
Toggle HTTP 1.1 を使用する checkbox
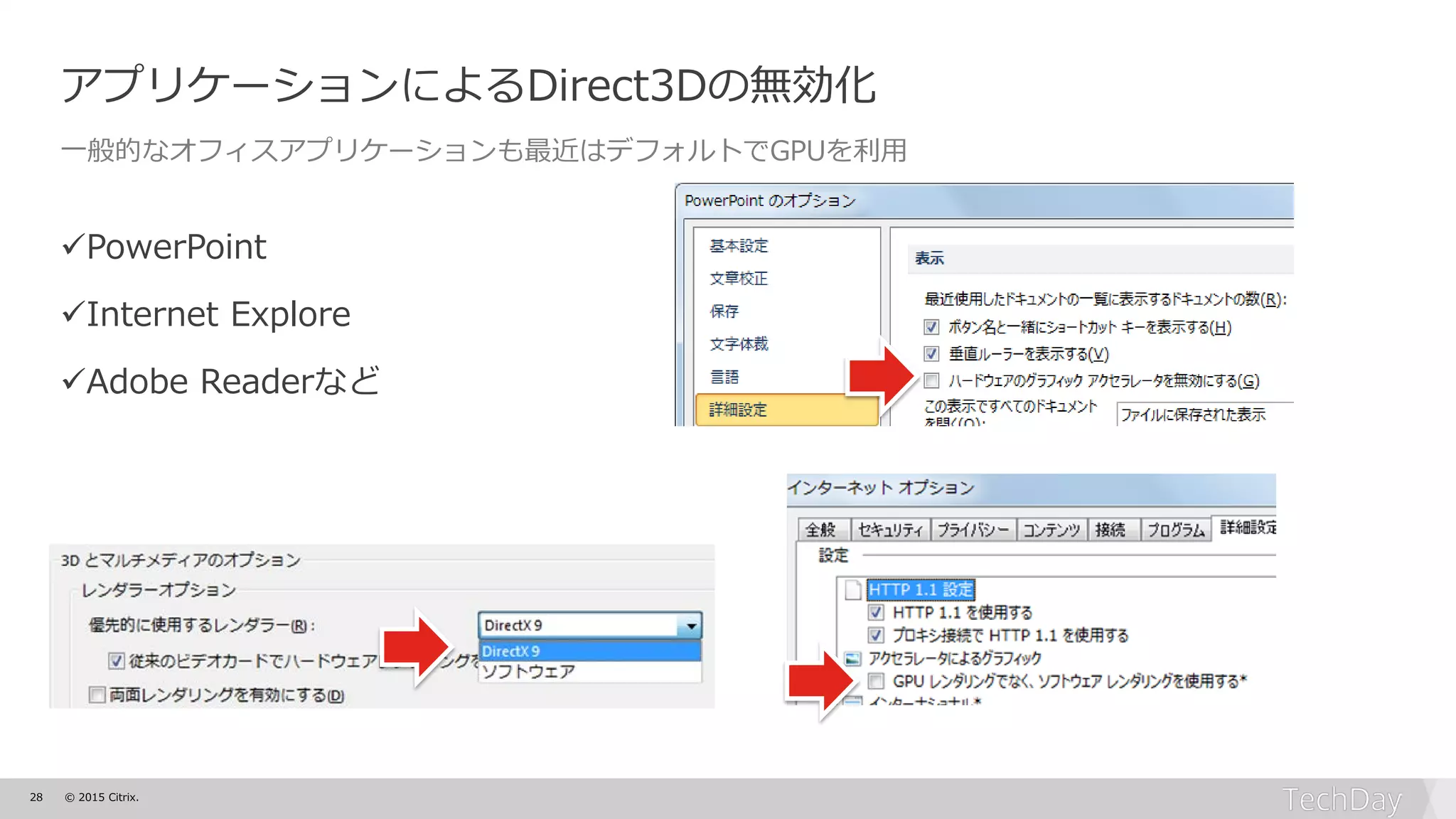point(876,612)
